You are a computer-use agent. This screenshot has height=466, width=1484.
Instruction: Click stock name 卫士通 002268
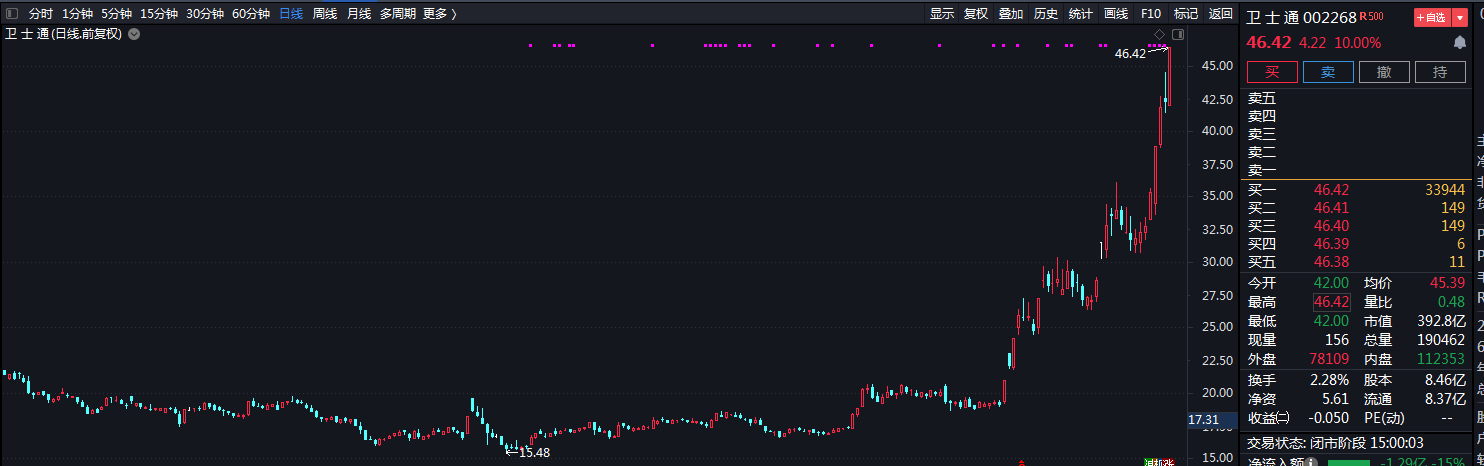pos(1301,17)
